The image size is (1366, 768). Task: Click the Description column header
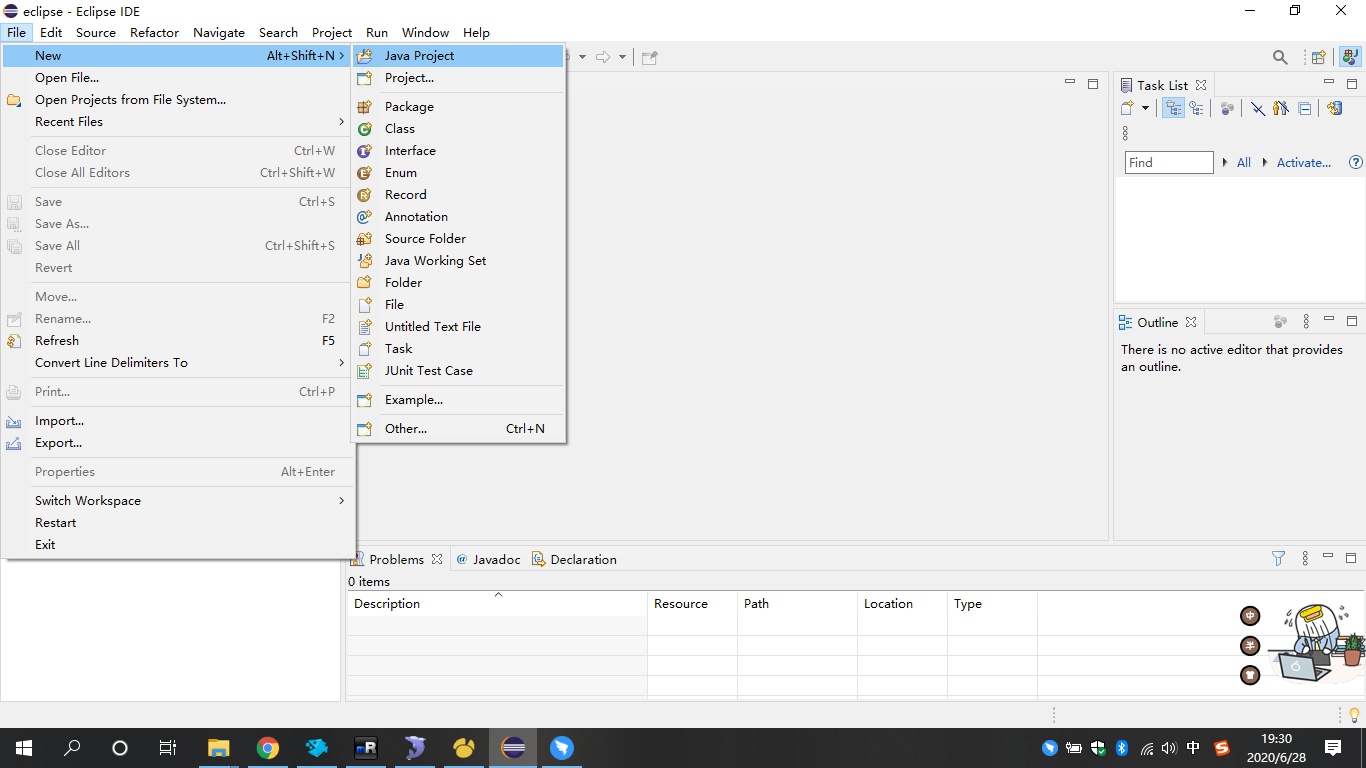click(497, 604)
